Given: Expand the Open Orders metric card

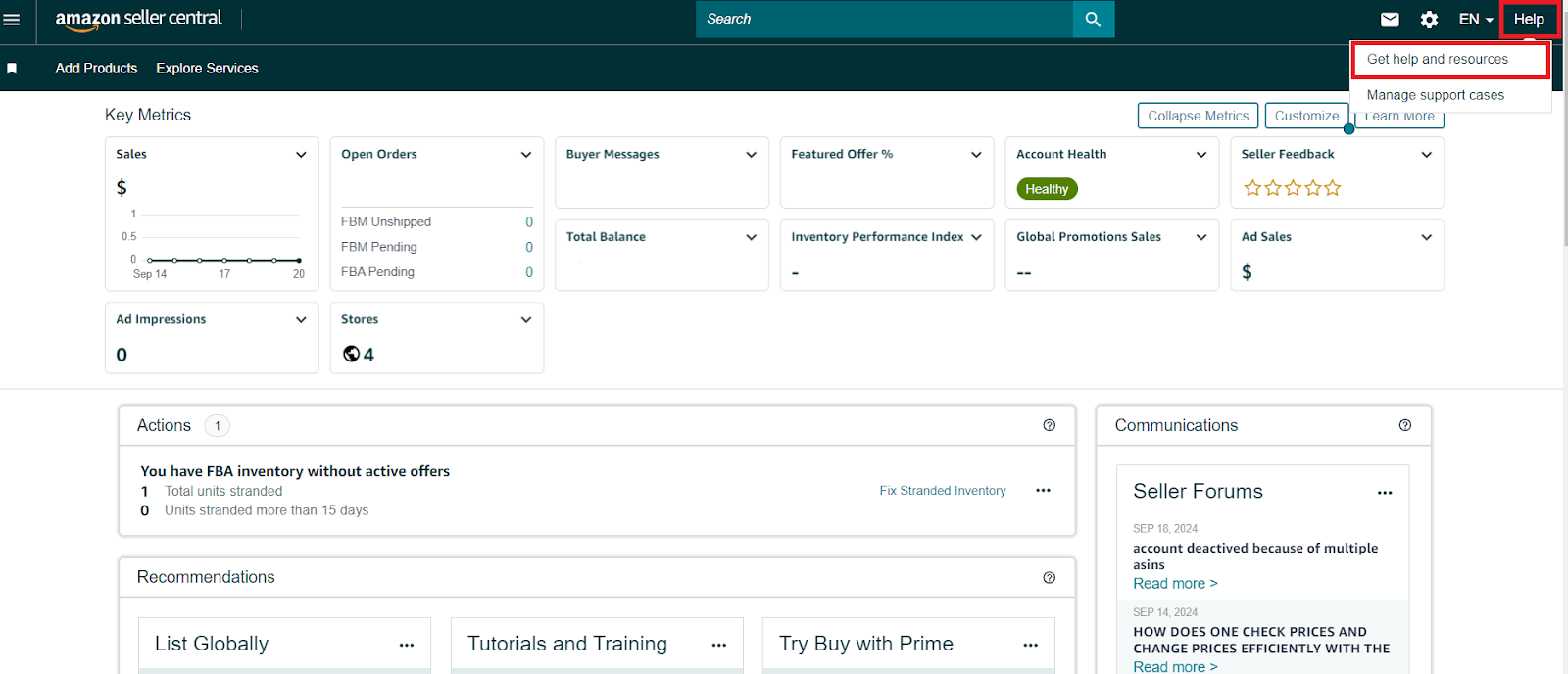Looking at the screenshot, I should coord(526,155).
